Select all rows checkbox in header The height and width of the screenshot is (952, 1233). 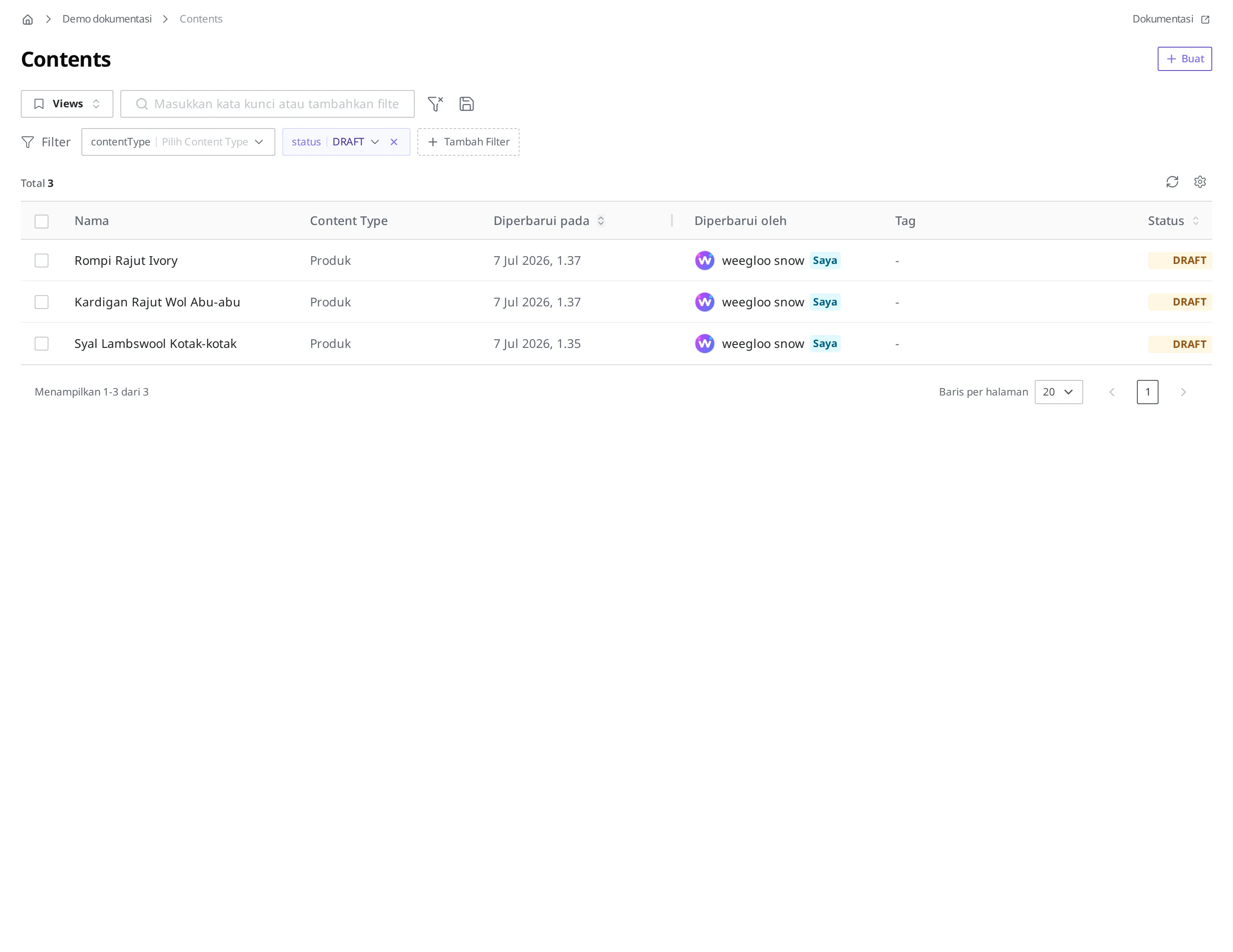click(41, 221)
